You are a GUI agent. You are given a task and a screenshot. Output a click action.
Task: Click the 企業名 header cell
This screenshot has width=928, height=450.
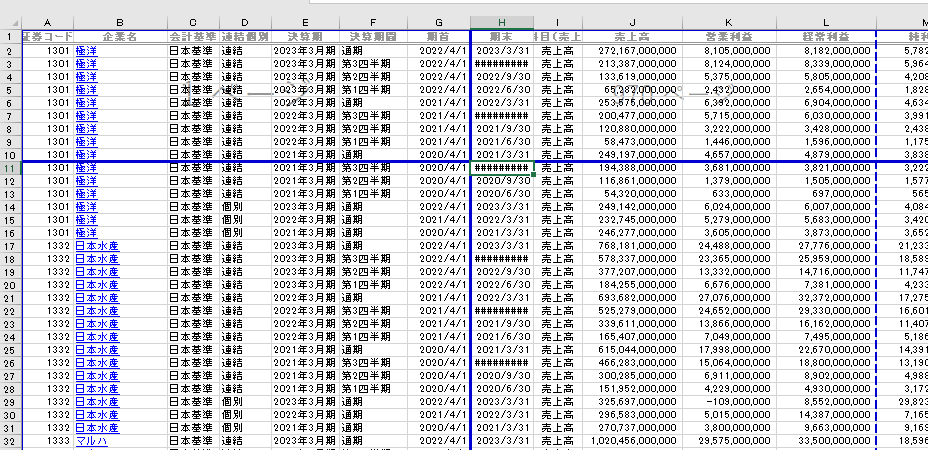[x=120, y=37]
